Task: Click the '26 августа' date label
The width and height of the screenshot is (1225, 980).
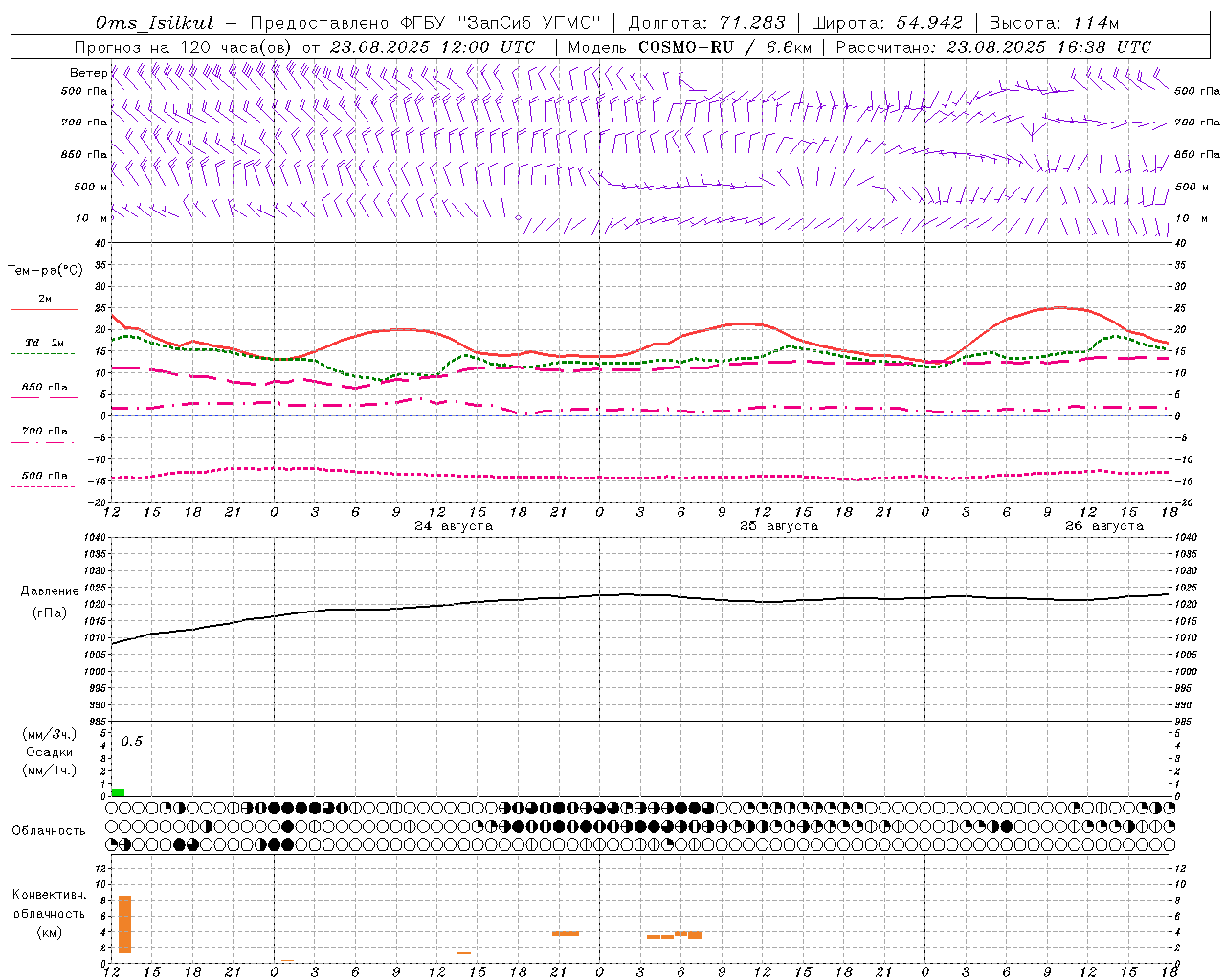Action: click(1104, 526)
